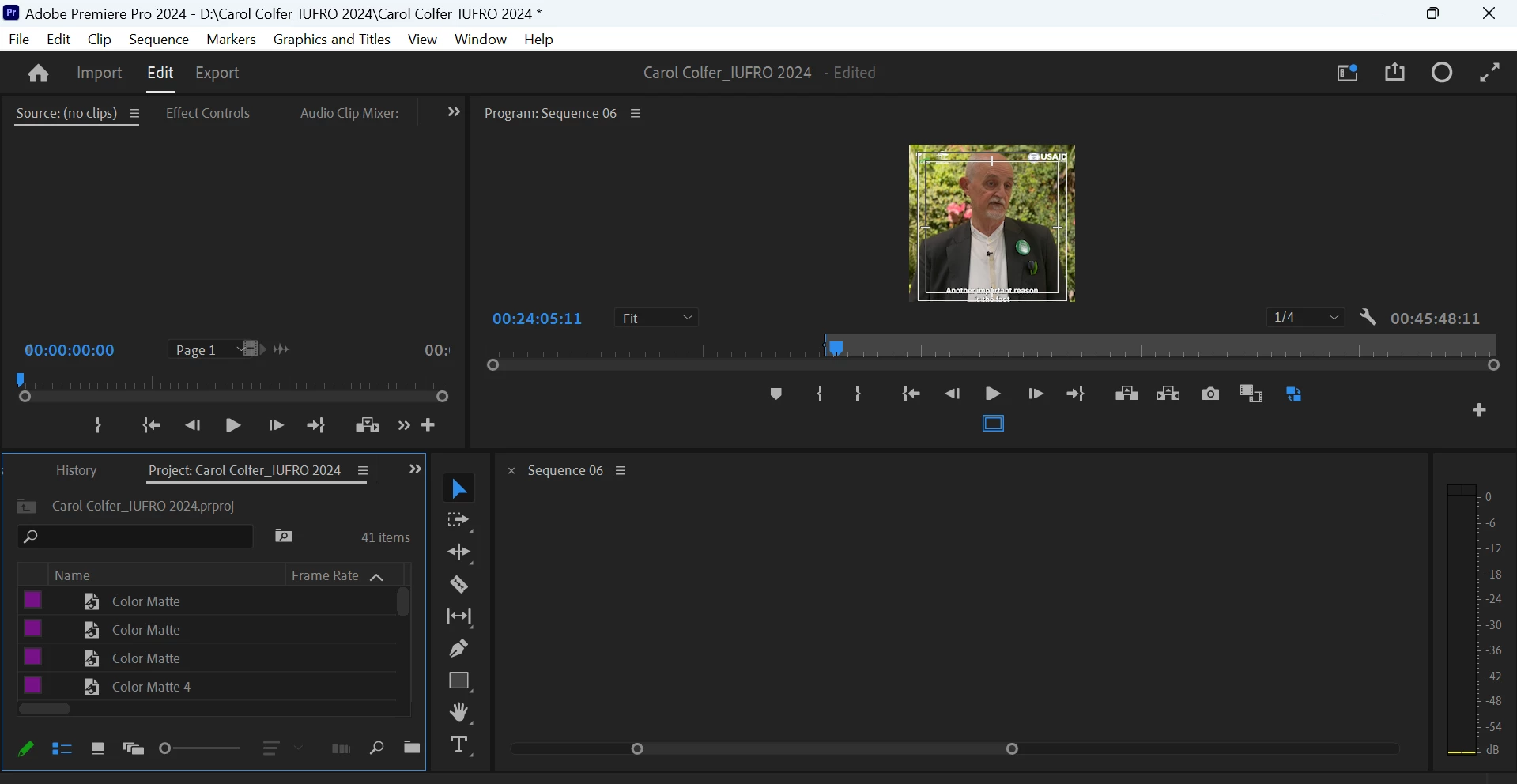Switch Project panel to Icon View

(x=97, y=748)
